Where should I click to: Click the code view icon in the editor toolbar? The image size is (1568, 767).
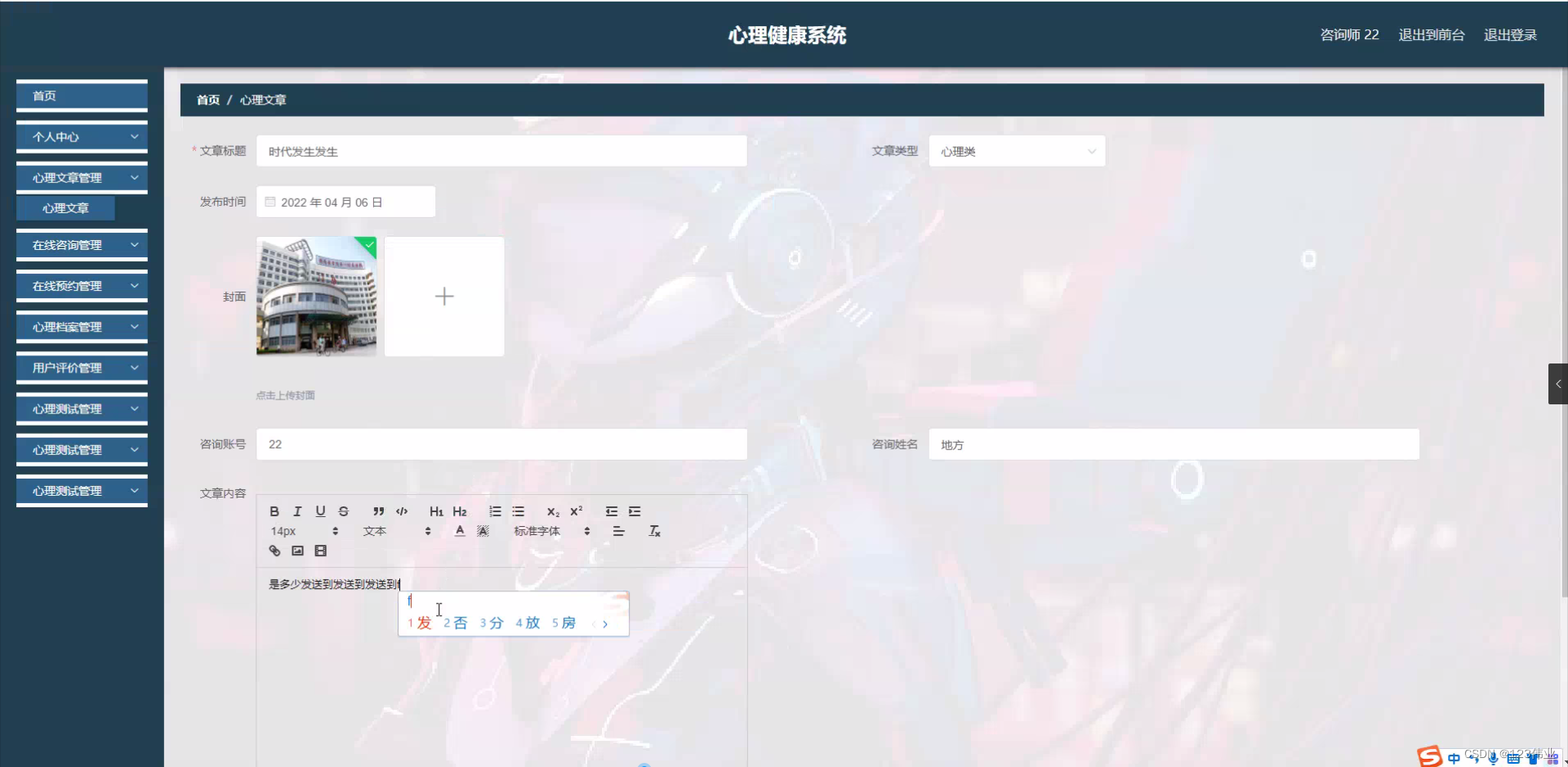[401, 511]
